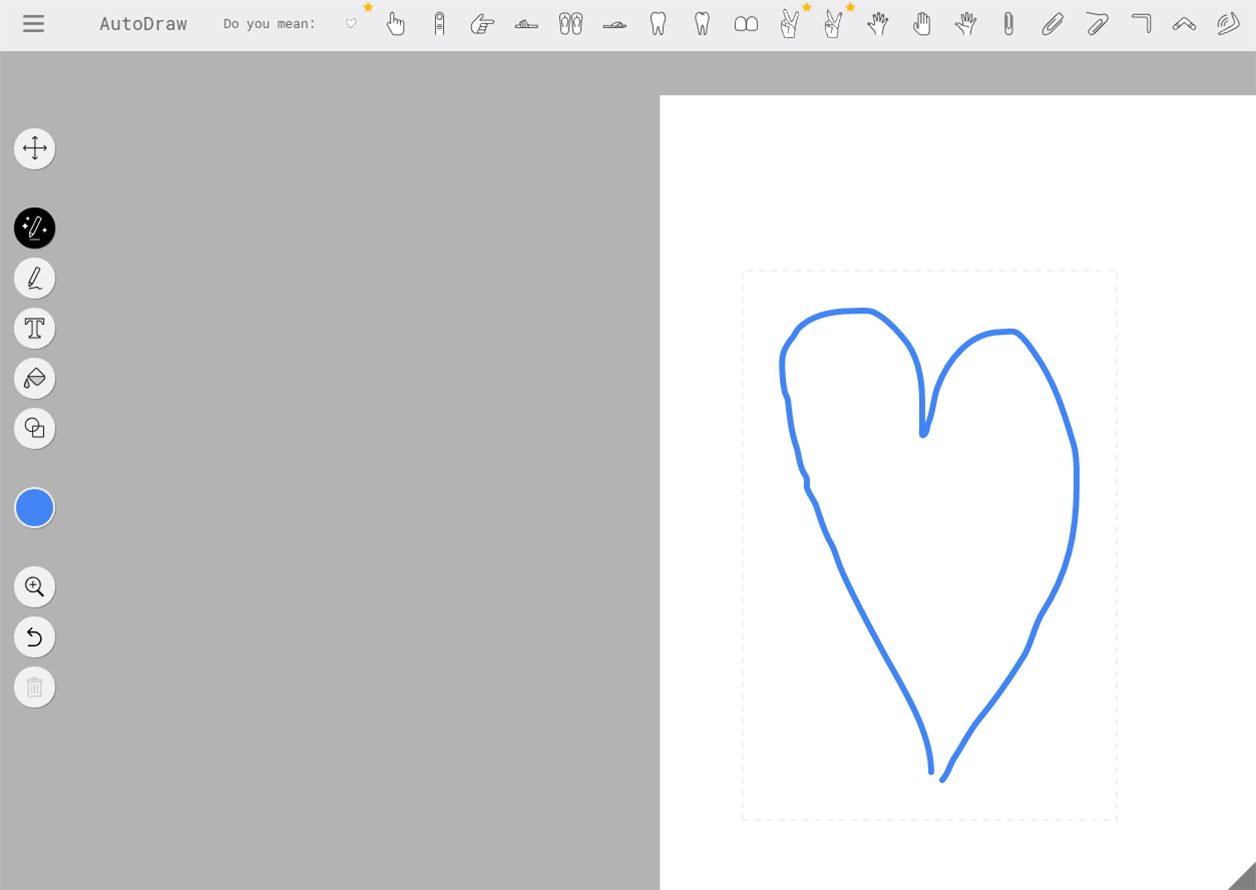Select the Shape tool
1256x890 pixels.
[x=35, y=428]
